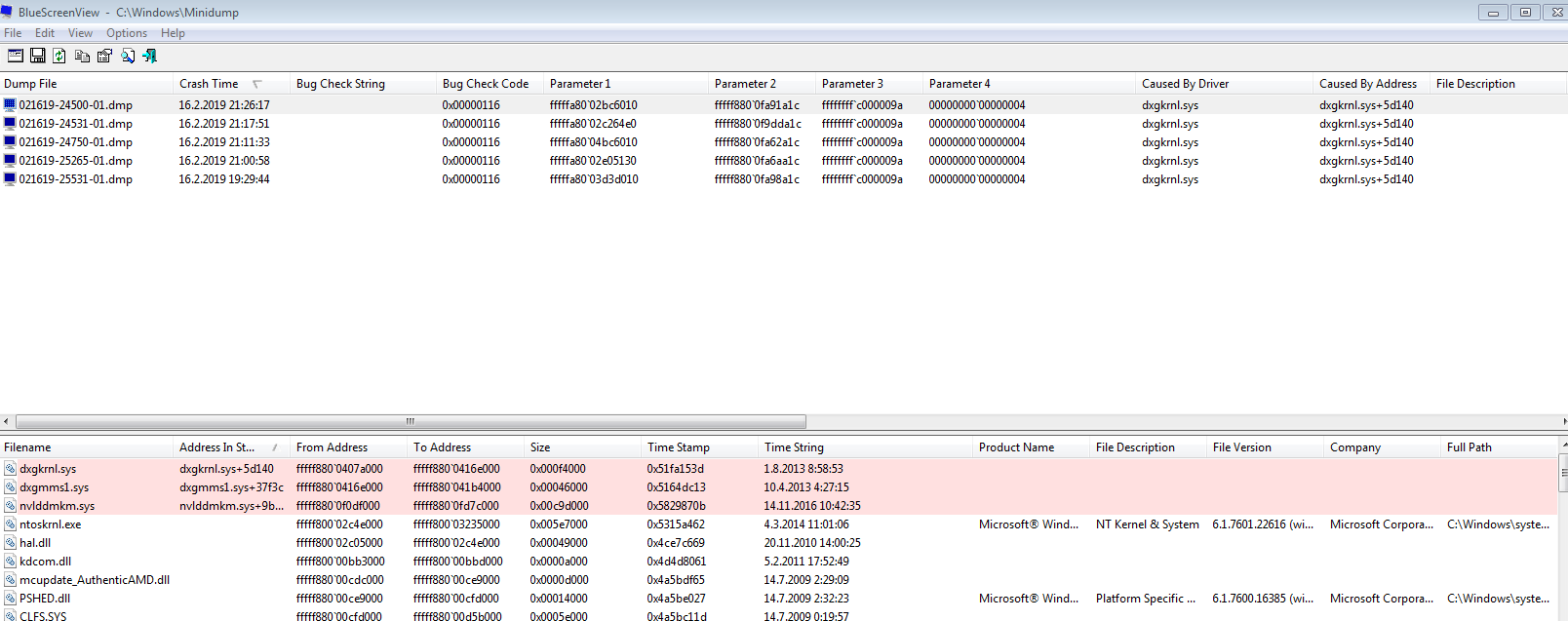The width and height of the screenshot is (1568, 621).
Task: Click the upper pane horizontal scrollbar right arrow
Action: [1563, 422]
